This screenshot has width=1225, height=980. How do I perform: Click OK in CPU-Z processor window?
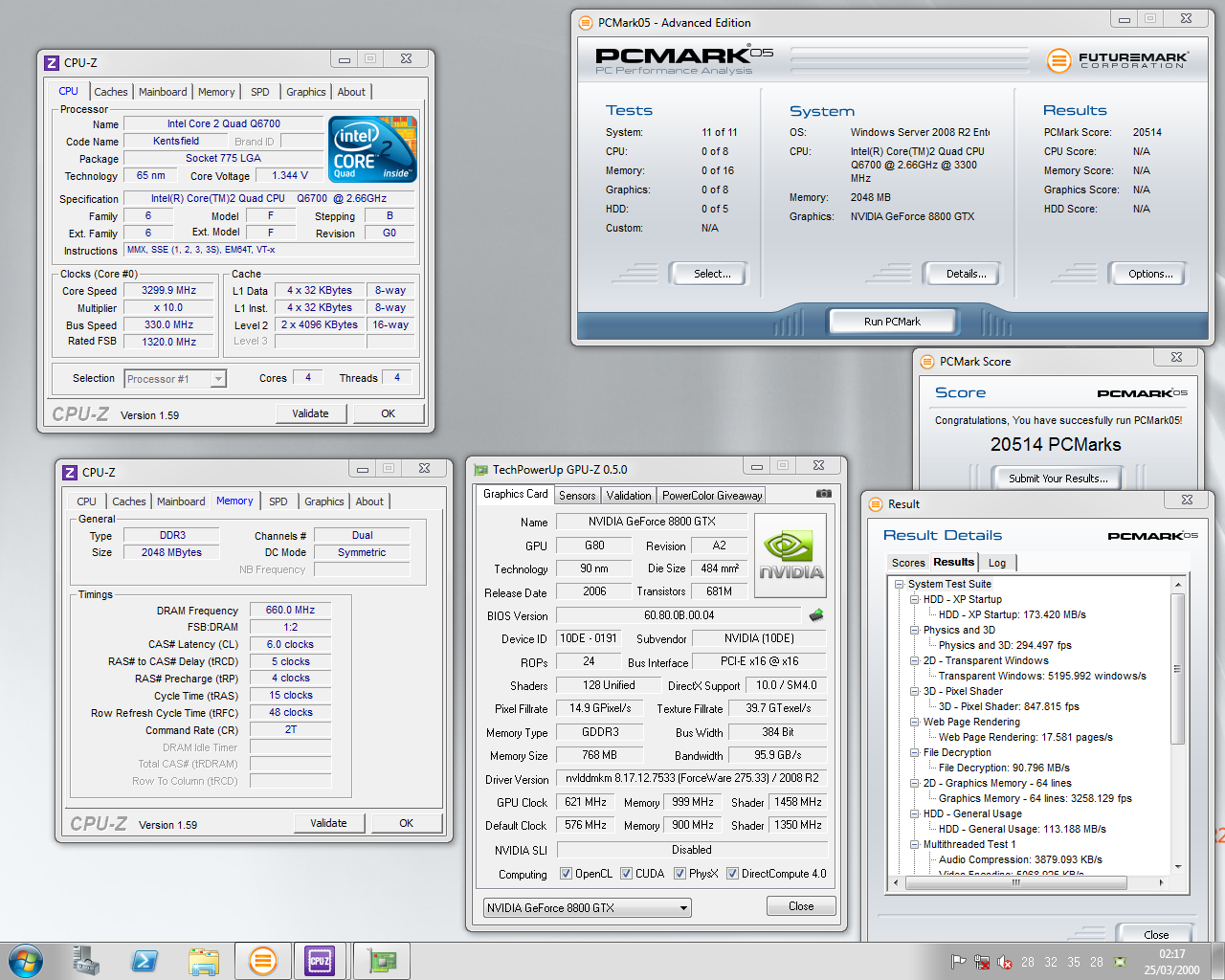tap(388, 413)
